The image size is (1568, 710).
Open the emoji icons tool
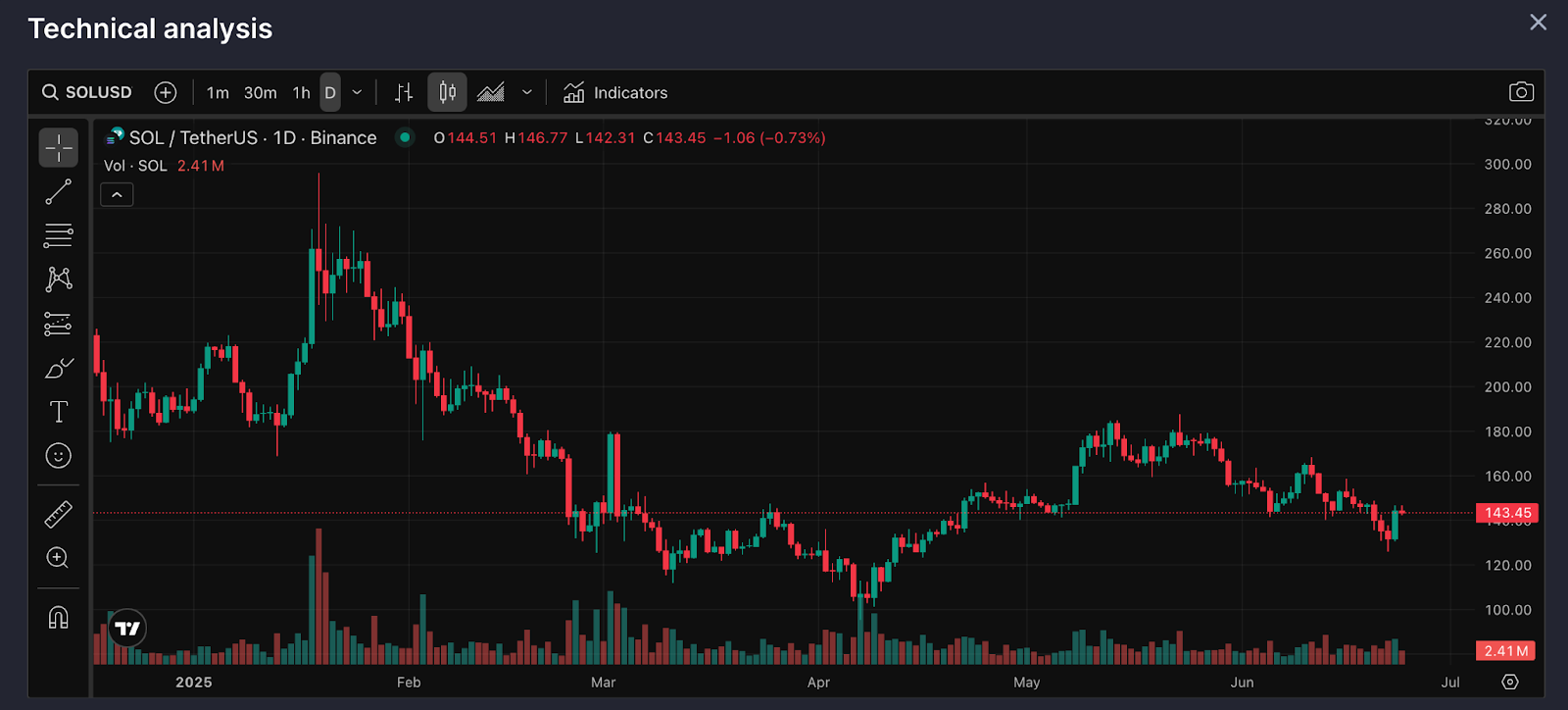coord(59,456)
